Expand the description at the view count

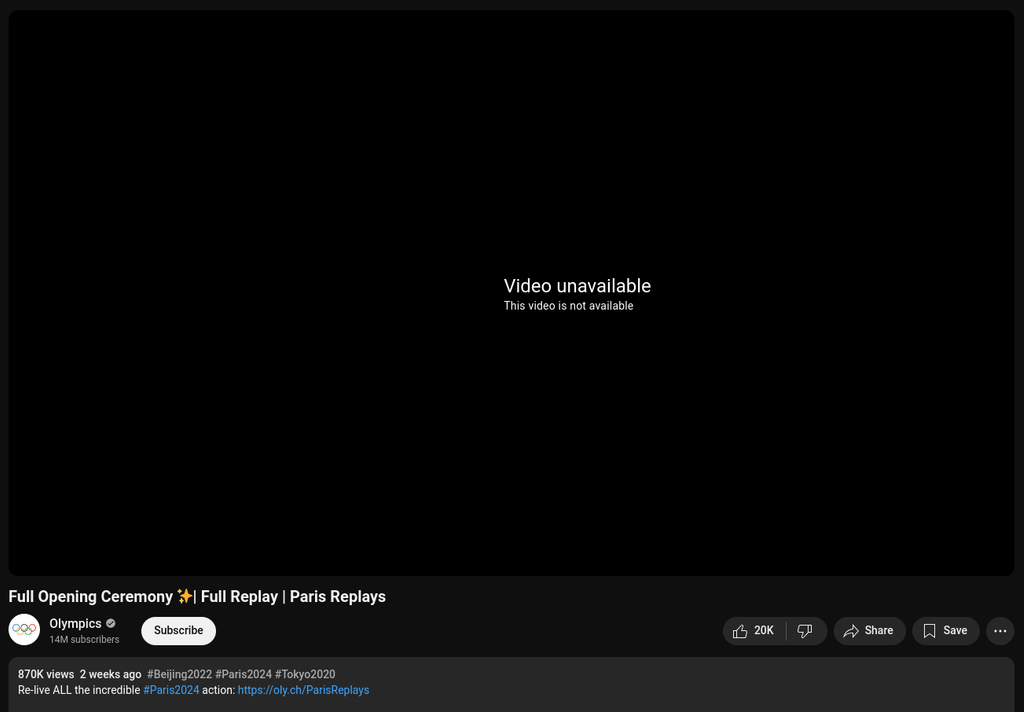(x=46, y=674)
